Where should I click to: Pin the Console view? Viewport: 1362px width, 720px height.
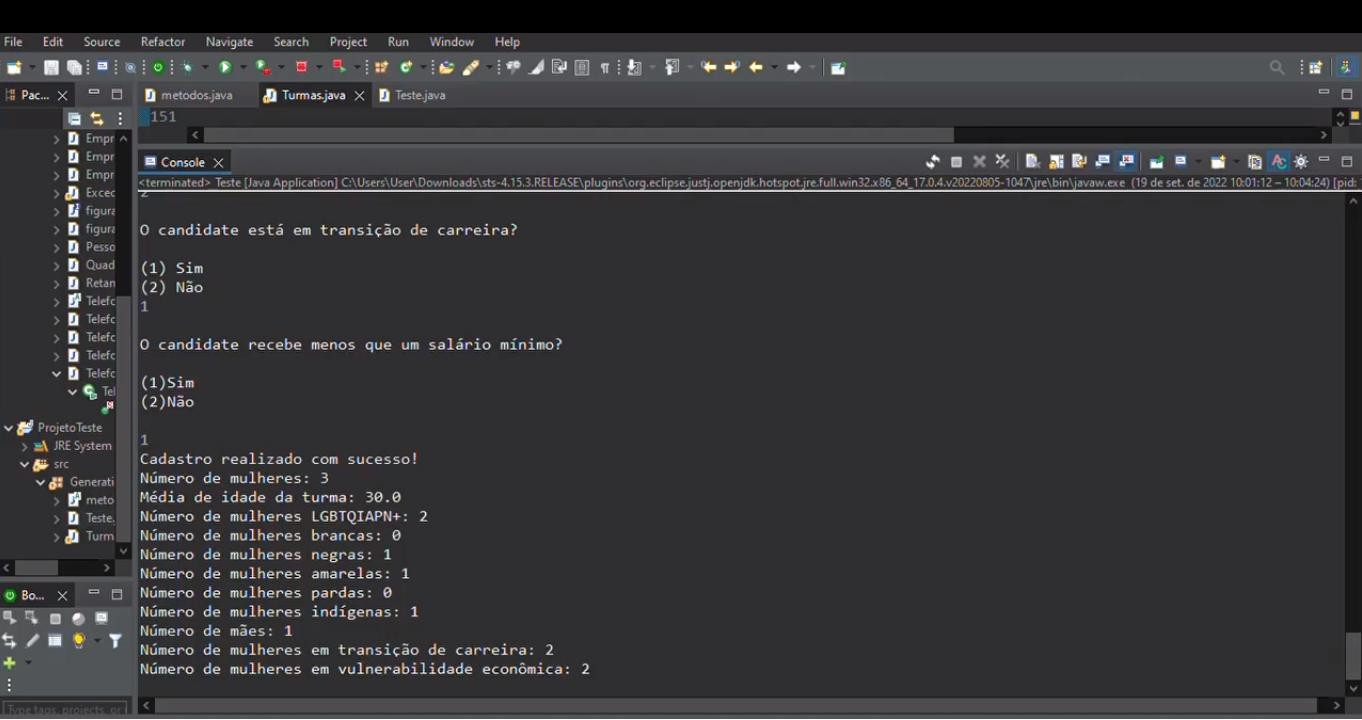[1156, 162]
